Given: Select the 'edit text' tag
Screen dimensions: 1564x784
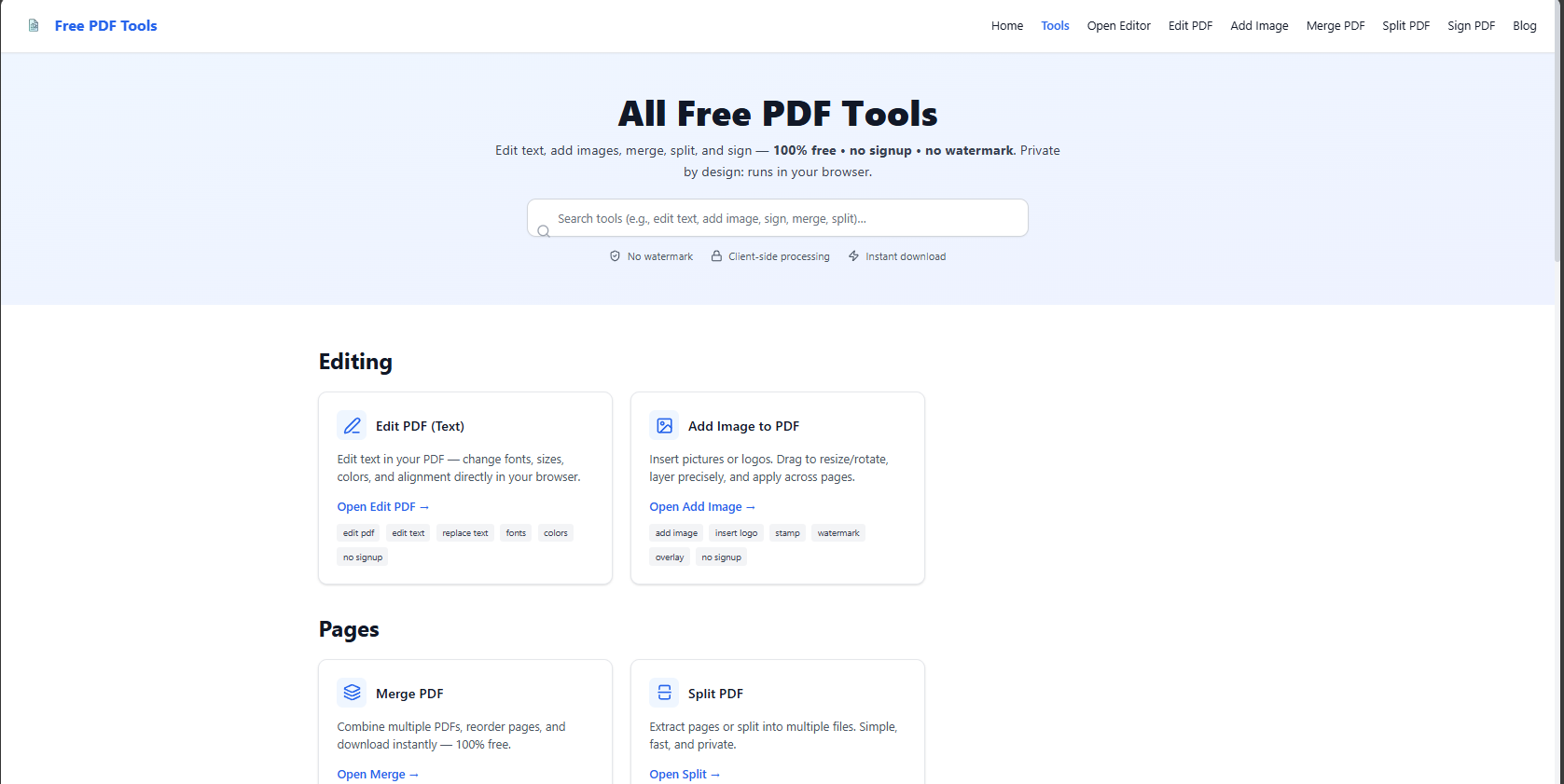Looking at the screenshot, I should pos(408,533).
